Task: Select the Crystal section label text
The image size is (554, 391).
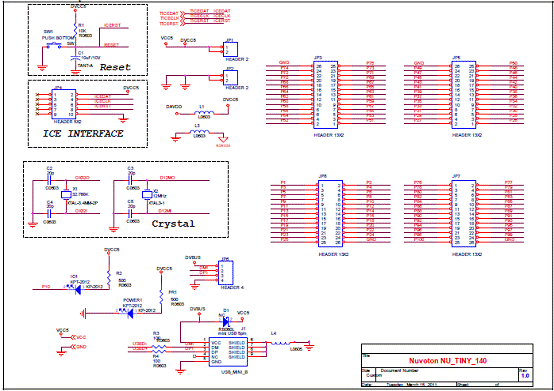Action: coord(173,224)
